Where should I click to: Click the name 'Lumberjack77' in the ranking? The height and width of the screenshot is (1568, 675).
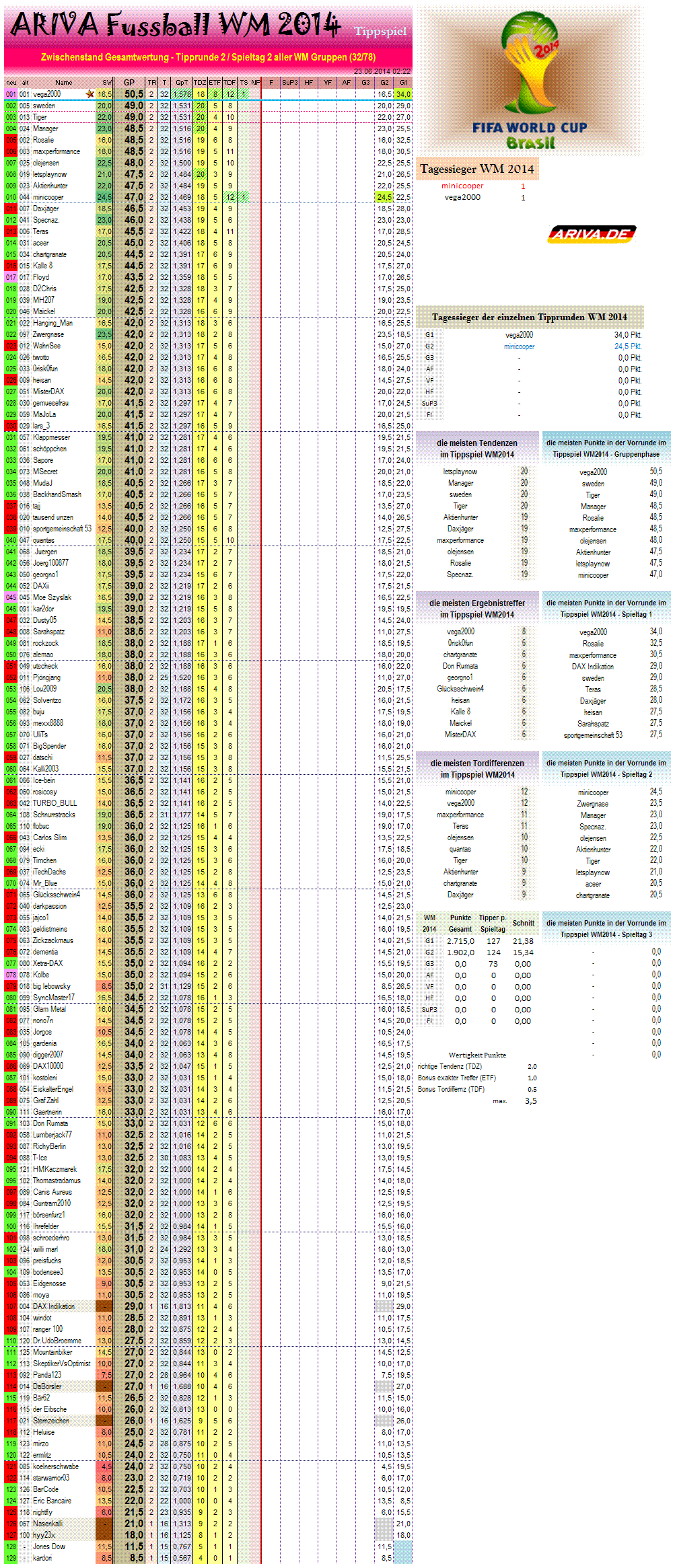coord(52,1135)
